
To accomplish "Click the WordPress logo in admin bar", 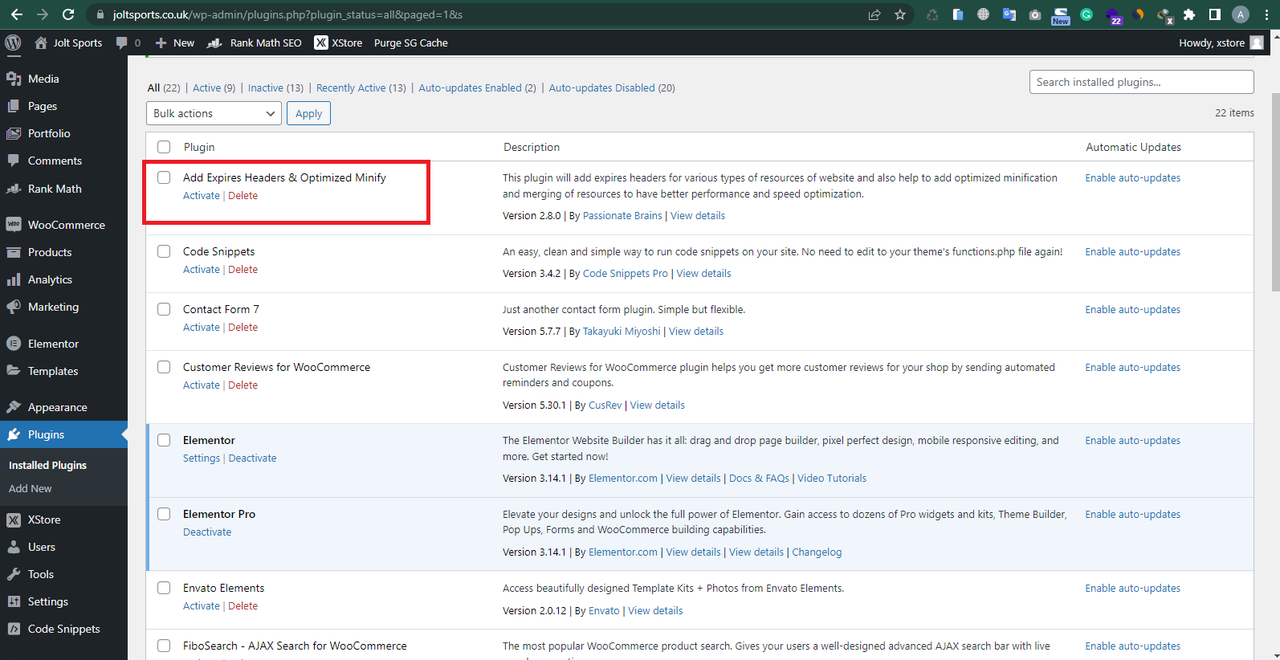I will click(13, 43).
